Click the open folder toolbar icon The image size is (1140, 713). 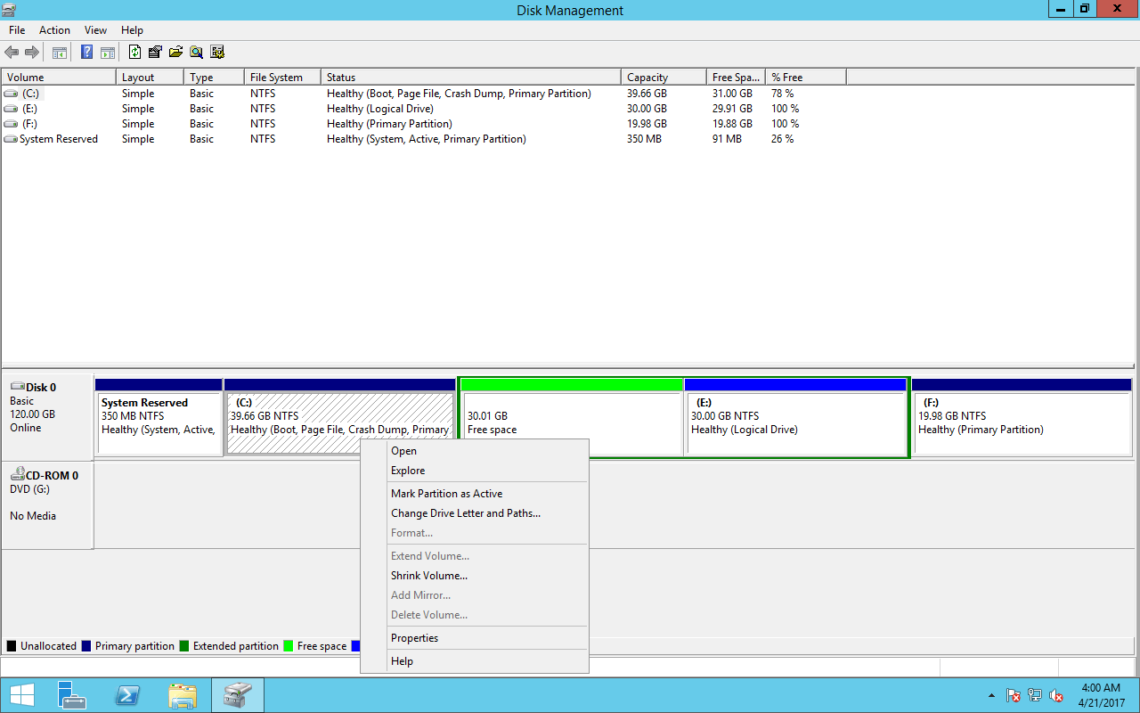click(175, 52)
